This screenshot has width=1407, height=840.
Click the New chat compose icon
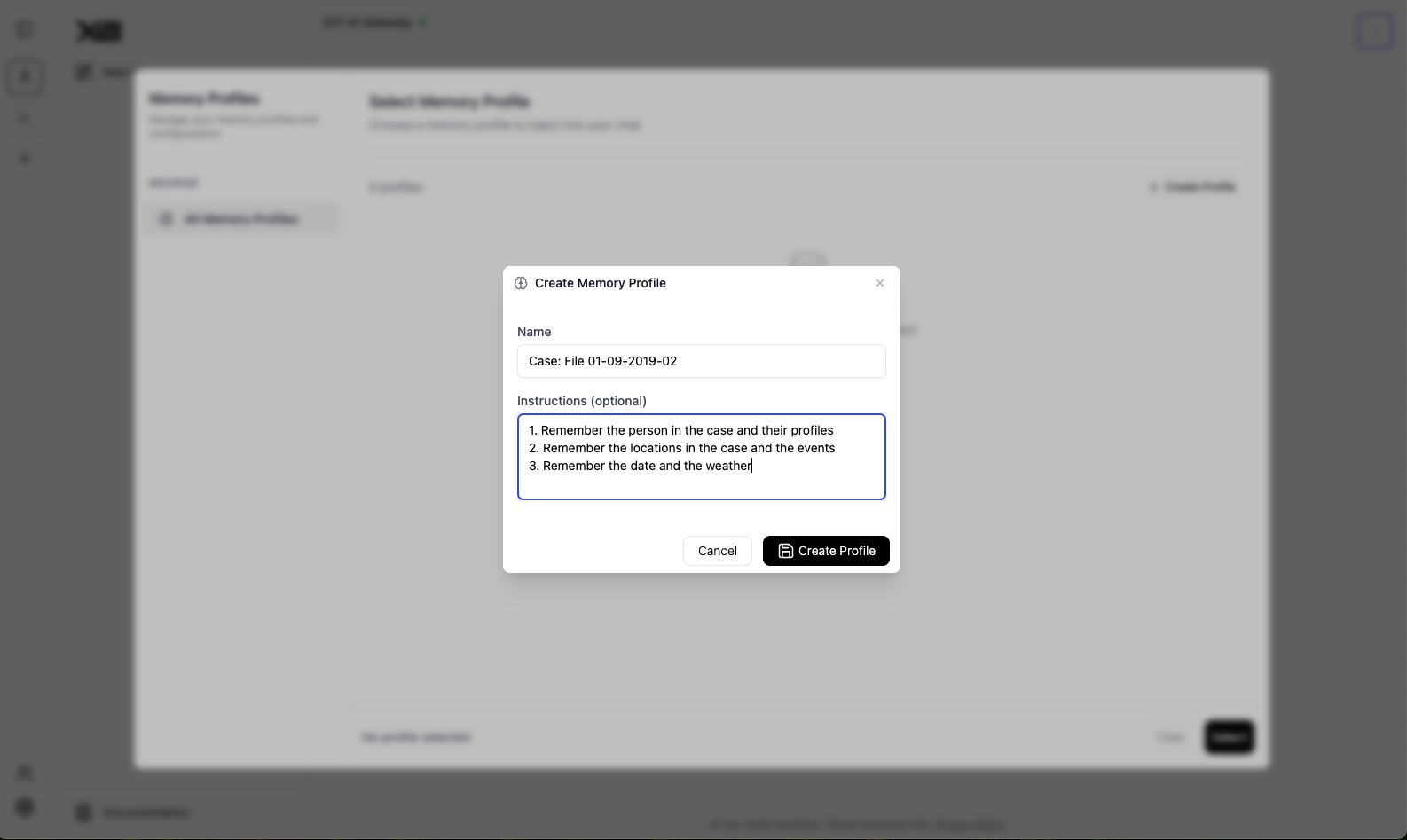(x=84, y=72)
